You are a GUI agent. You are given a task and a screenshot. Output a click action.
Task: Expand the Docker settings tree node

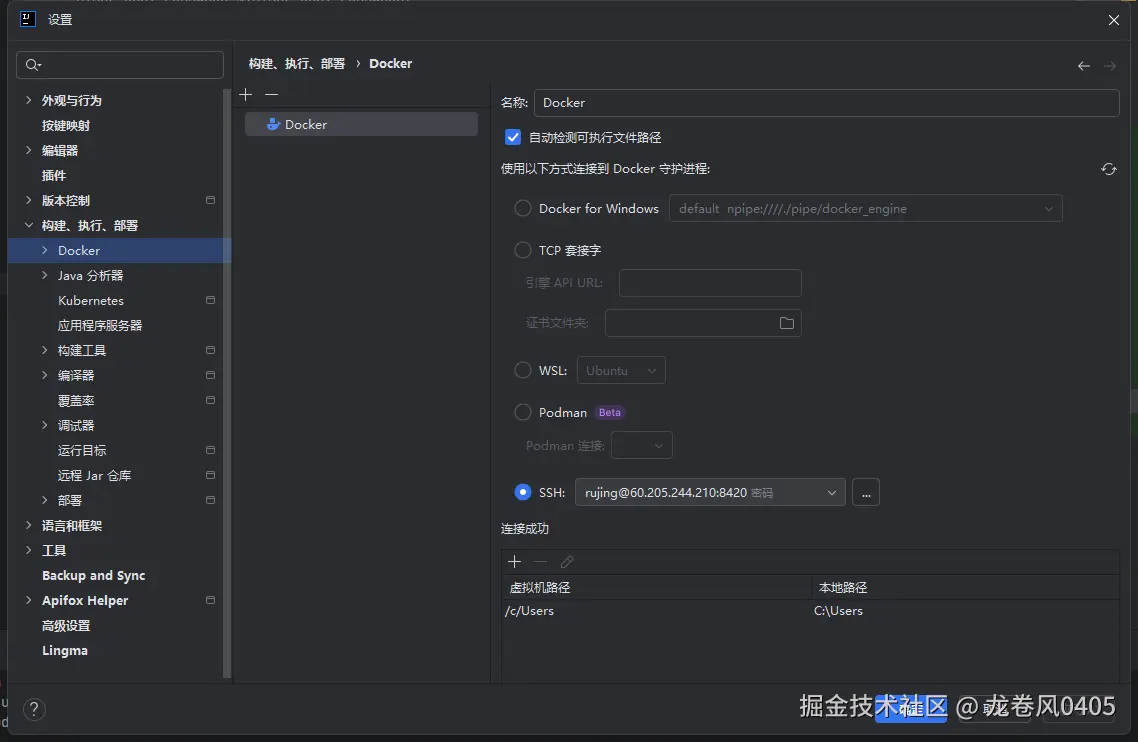pos(44,250)
